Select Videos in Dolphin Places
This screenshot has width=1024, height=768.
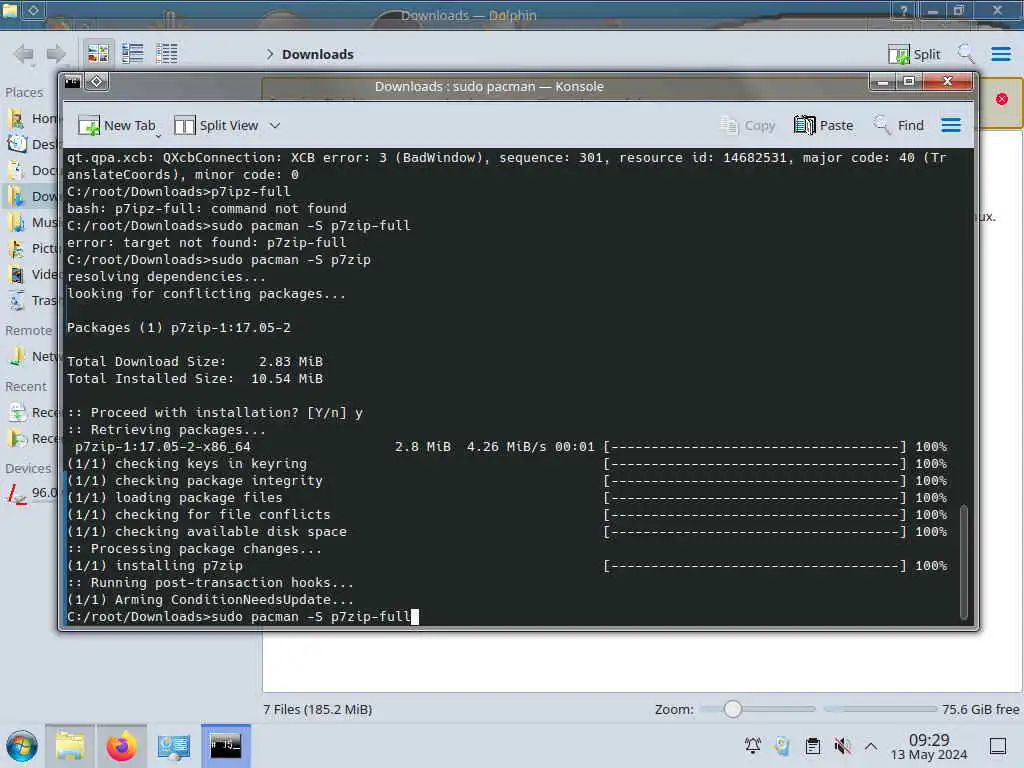33,274
